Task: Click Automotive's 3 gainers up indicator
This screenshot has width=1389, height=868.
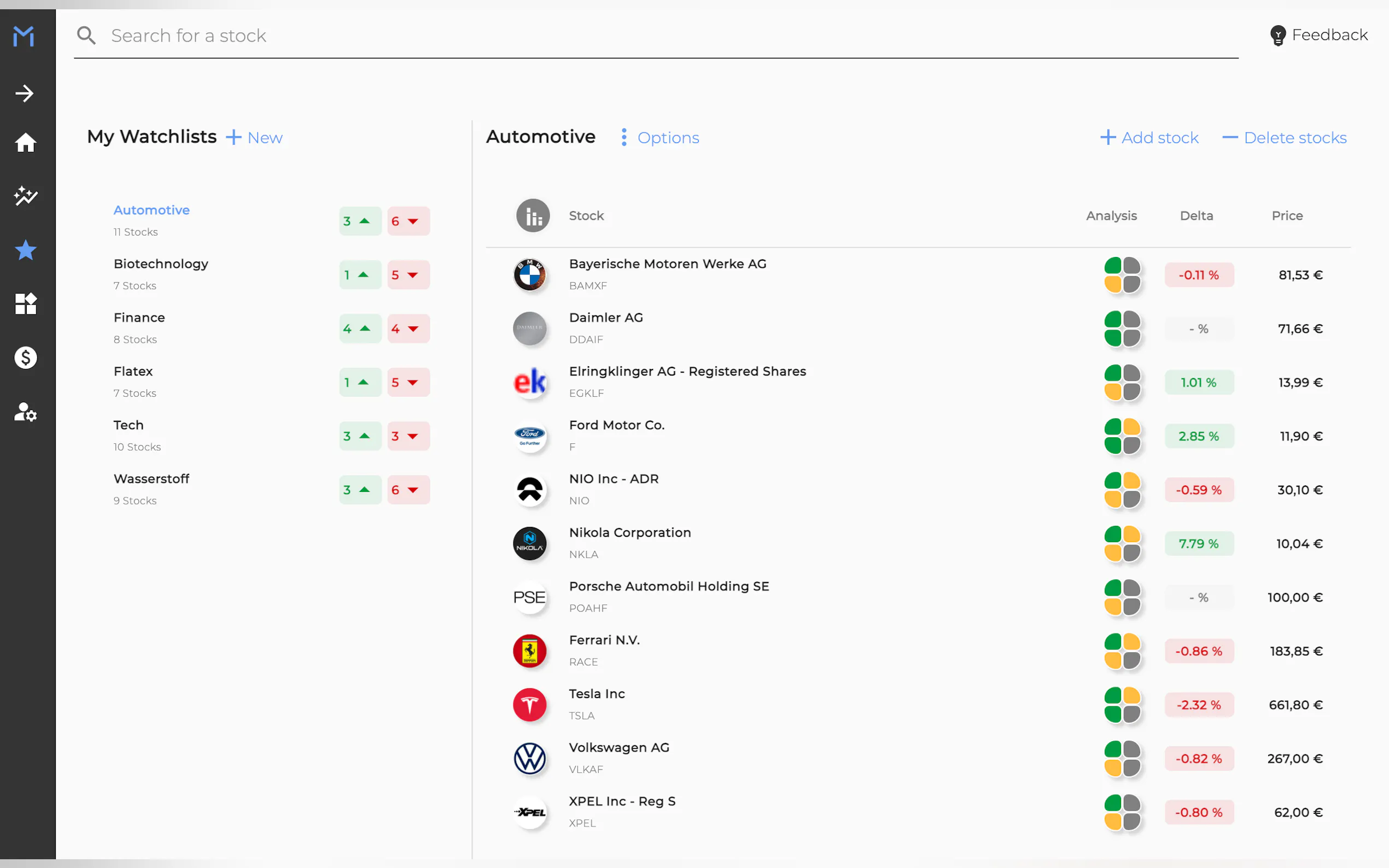Action: (x=359, y=221)
